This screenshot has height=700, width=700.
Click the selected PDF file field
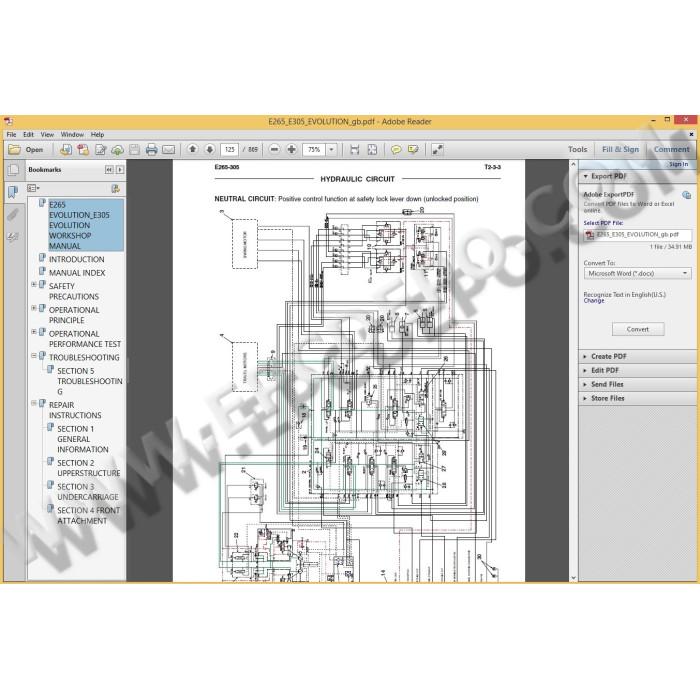point(638,235)
